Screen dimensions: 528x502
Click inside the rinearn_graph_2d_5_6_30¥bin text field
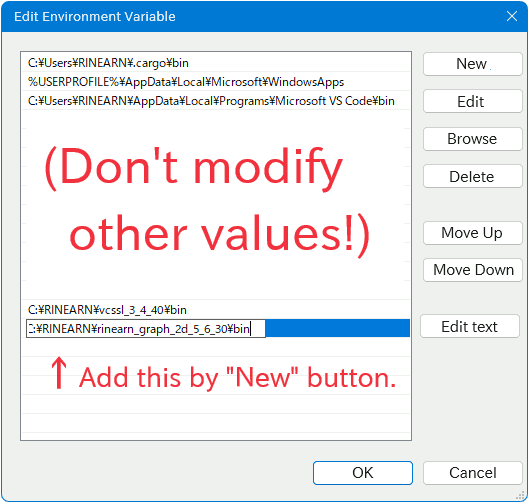[146, 328]
